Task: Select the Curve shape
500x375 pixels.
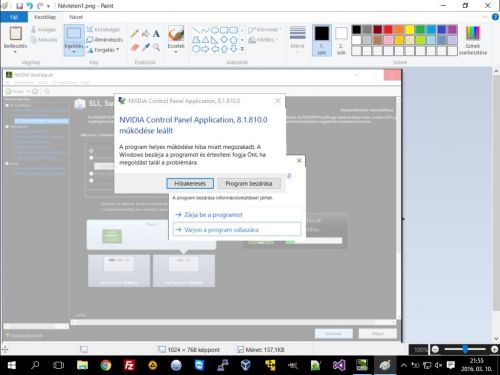Action: point(205,30)
